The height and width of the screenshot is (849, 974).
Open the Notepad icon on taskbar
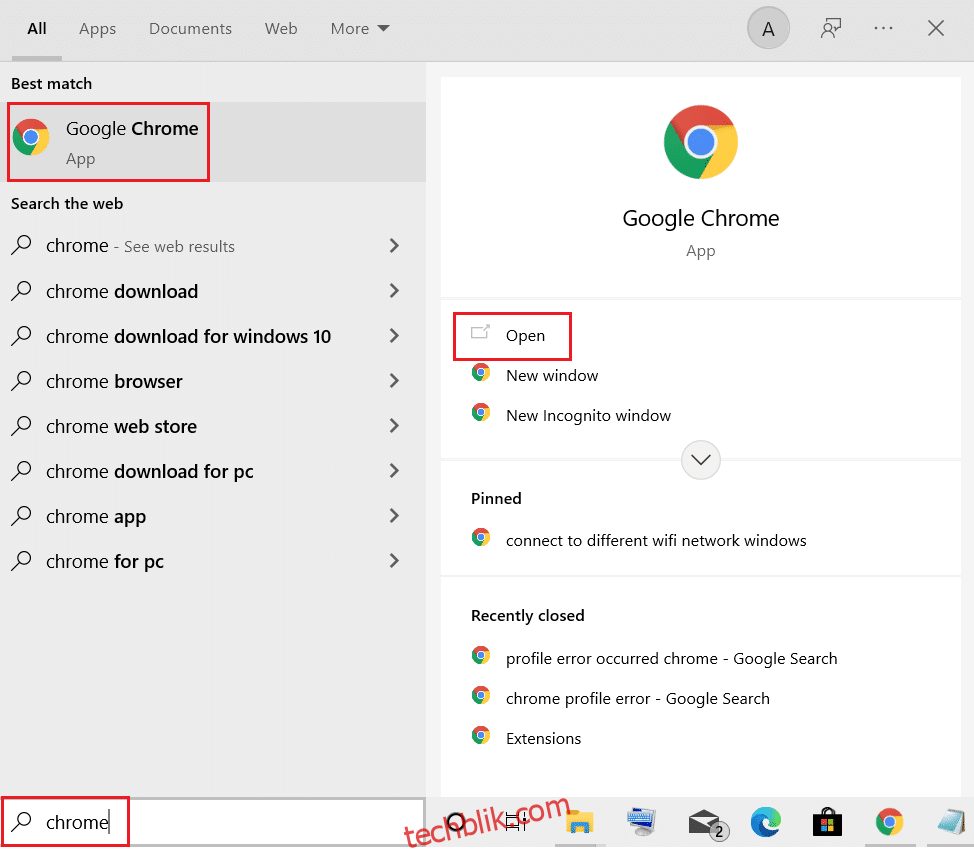point(952,822)
